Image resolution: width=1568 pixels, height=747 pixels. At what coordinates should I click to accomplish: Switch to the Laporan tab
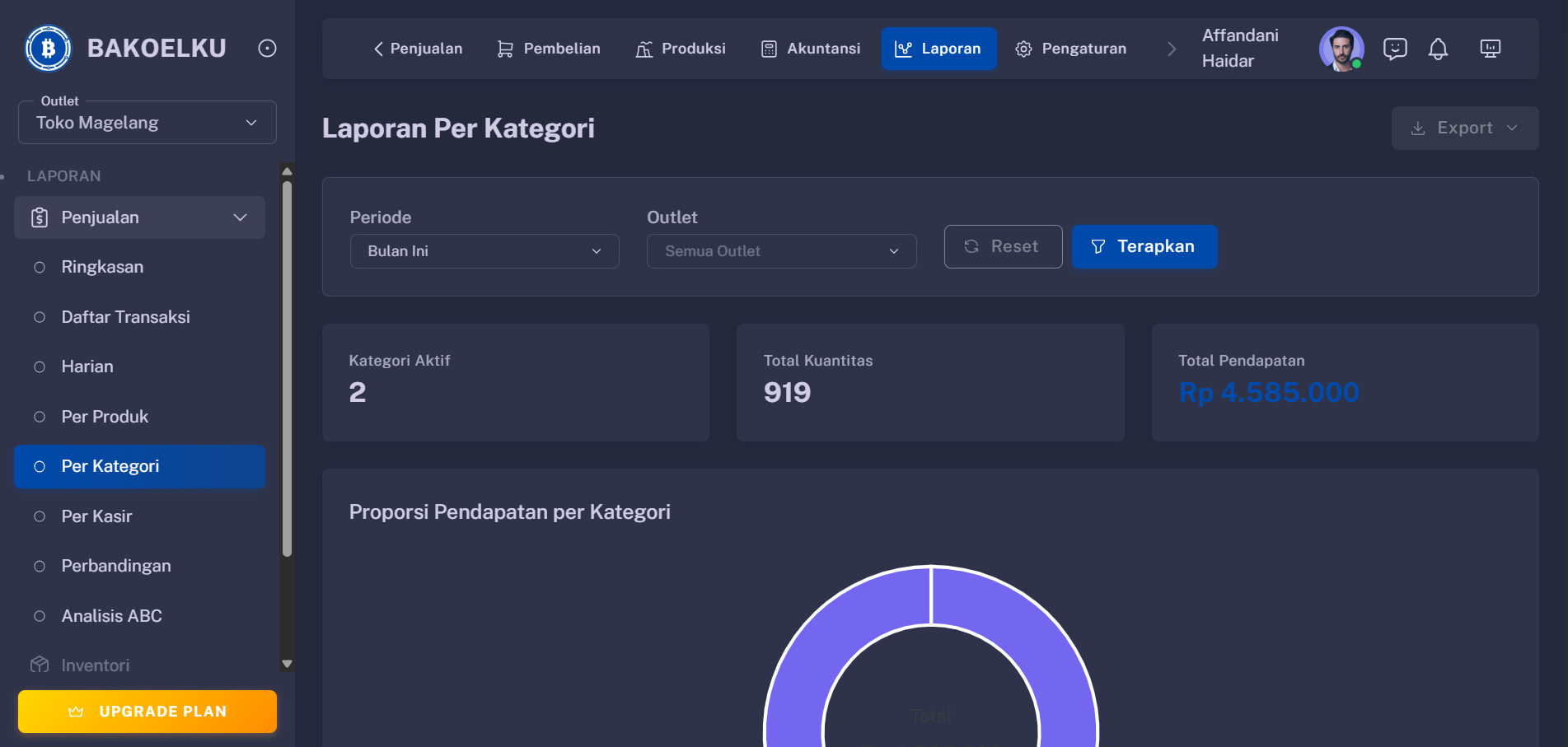[938, 49]
